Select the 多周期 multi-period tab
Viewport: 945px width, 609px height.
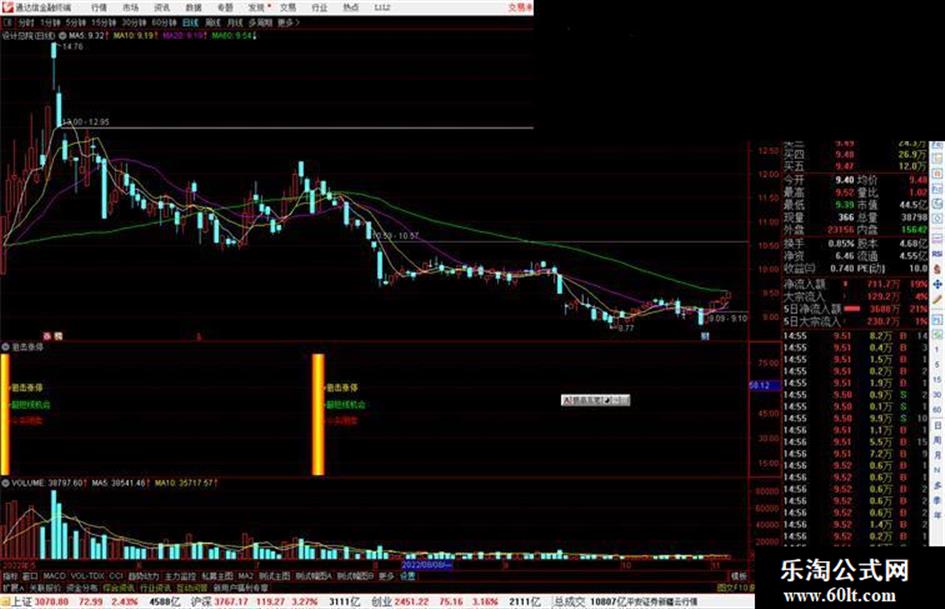pos(260,22)
